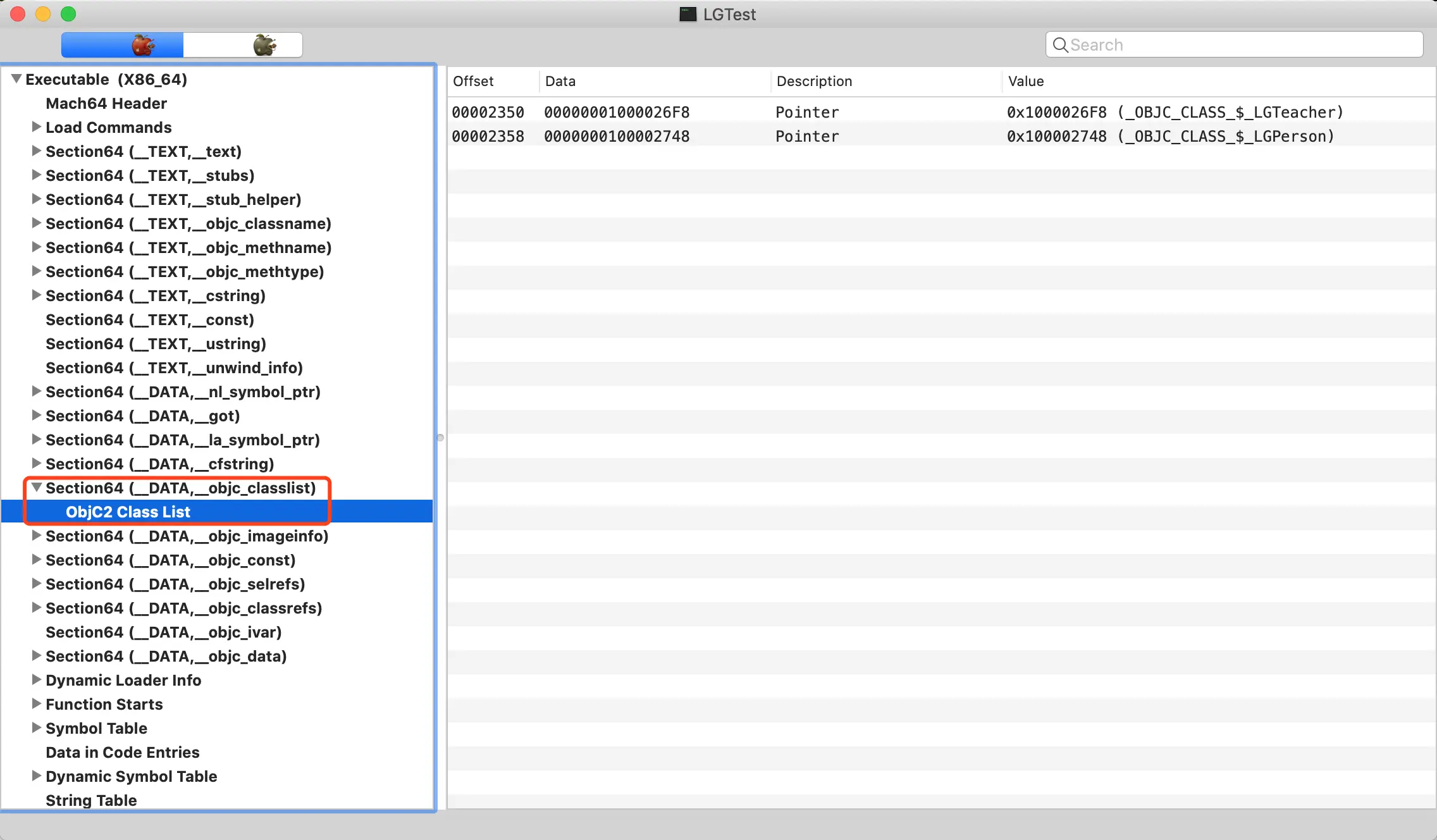Click the LGTest title bar file icon

(x=688, y=14)
